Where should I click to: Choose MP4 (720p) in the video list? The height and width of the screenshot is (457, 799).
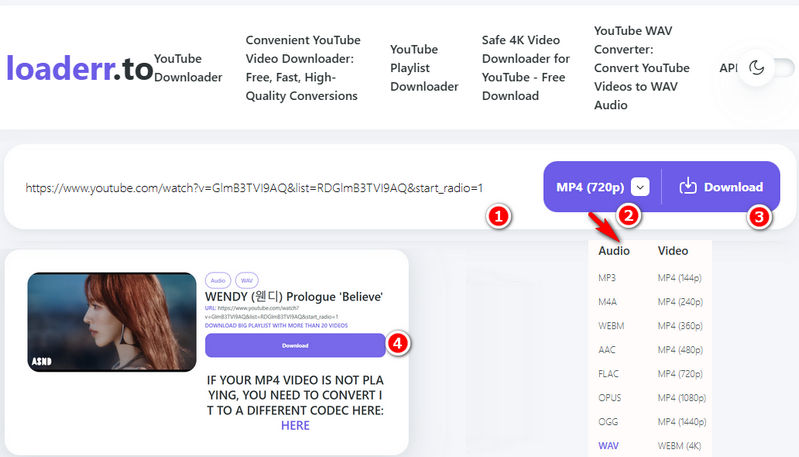point(680,373)
